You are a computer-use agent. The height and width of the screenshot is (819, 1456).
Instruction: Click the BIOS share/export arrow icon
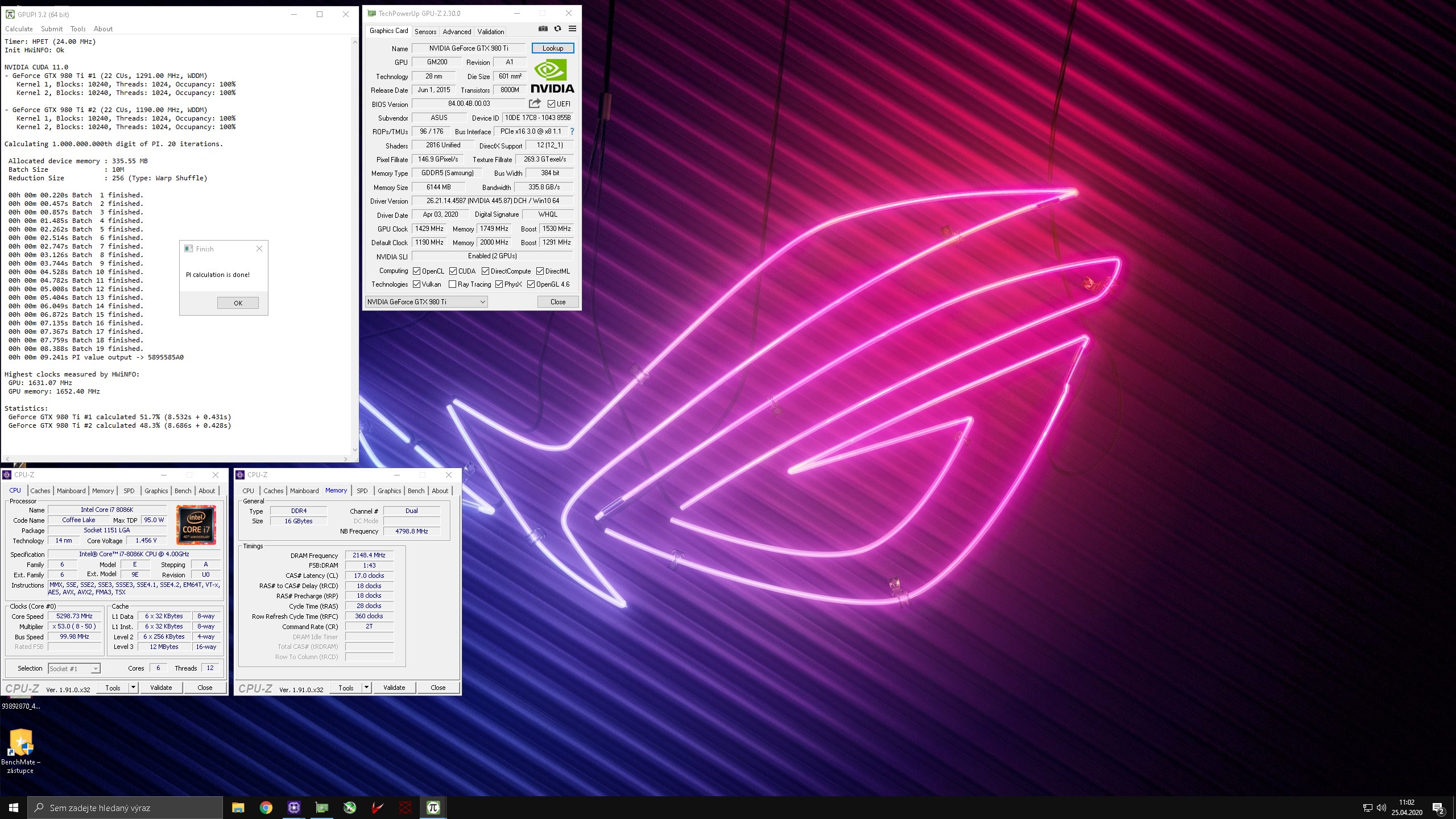[x=535, y=104]
